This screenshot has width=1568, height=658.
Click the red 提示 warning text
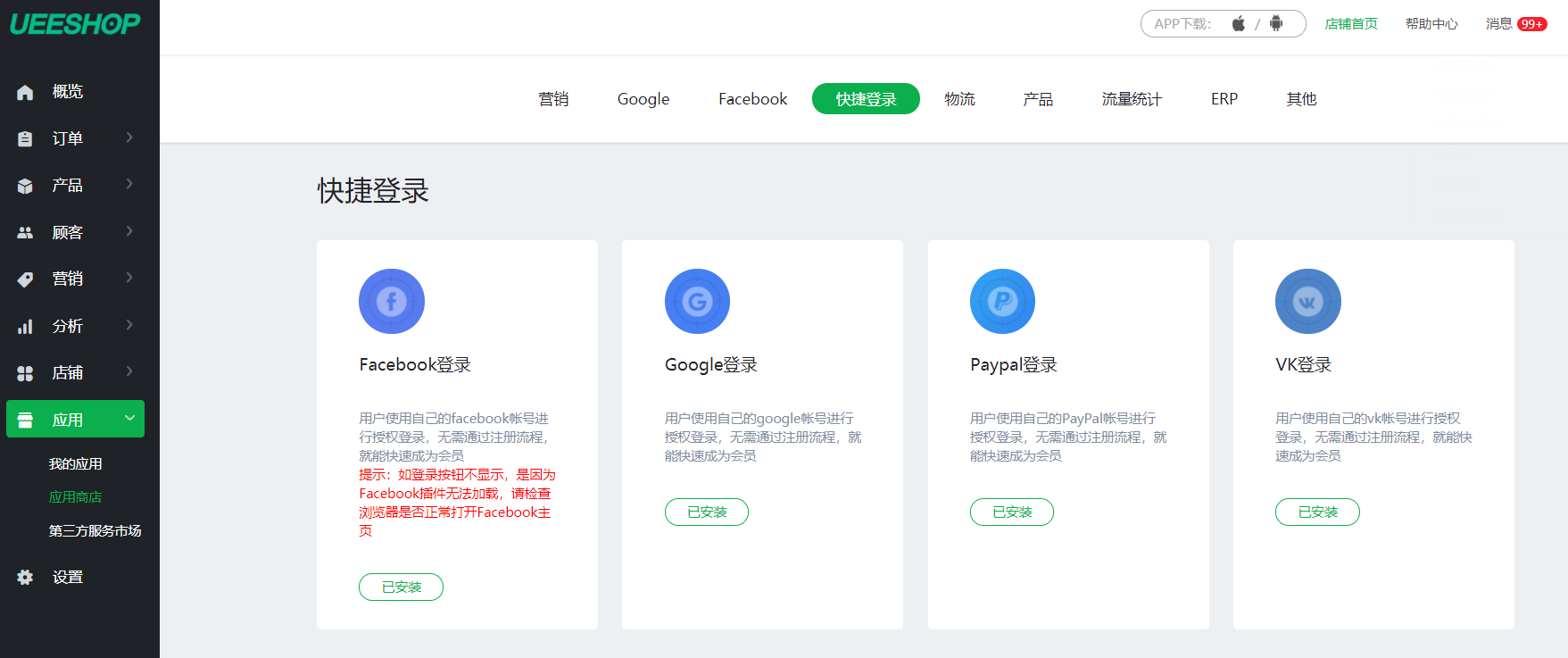point(457,503)
